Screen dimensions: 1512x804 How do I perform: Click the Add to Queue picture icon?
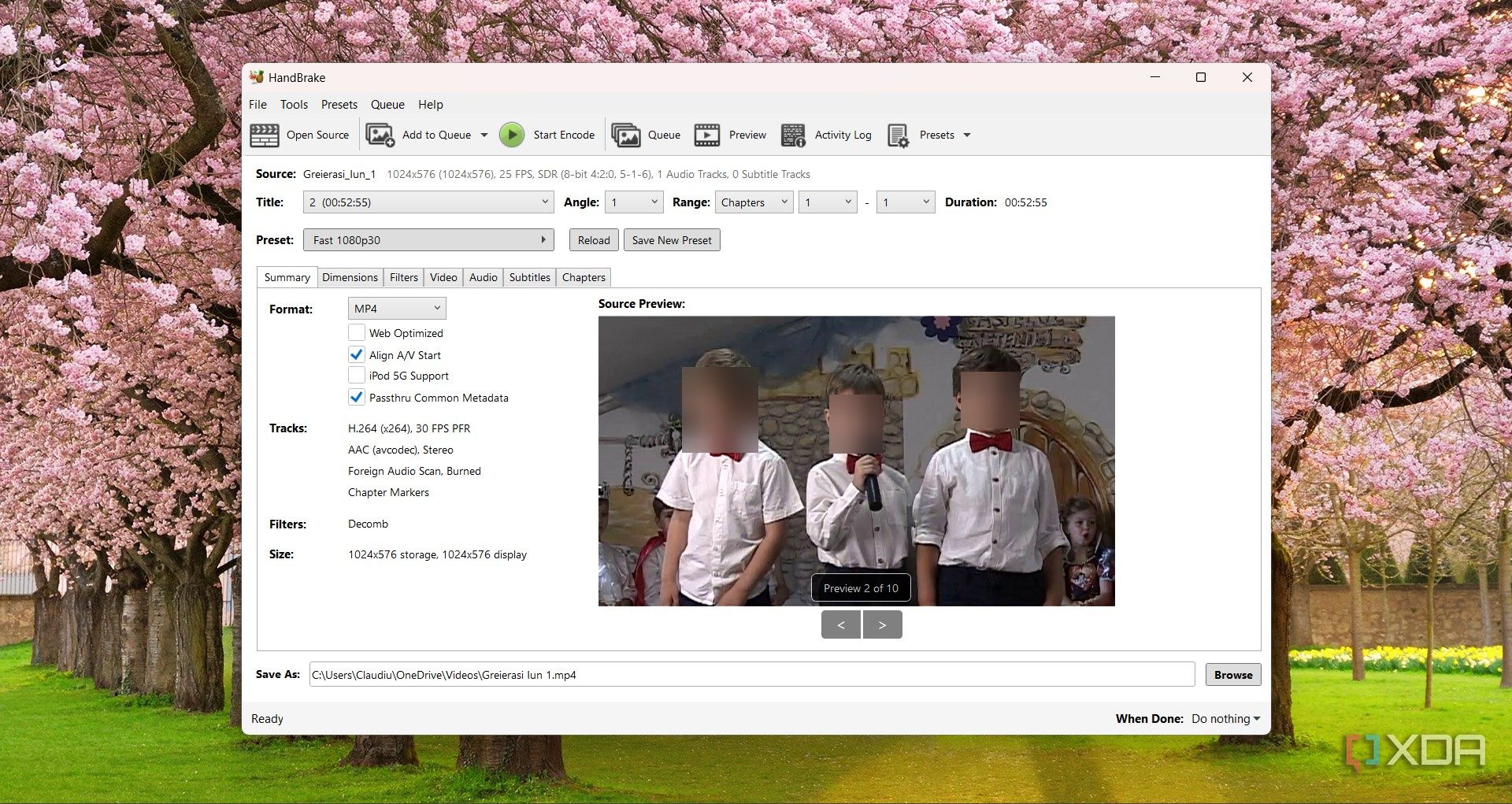click(x=380, y=135)
